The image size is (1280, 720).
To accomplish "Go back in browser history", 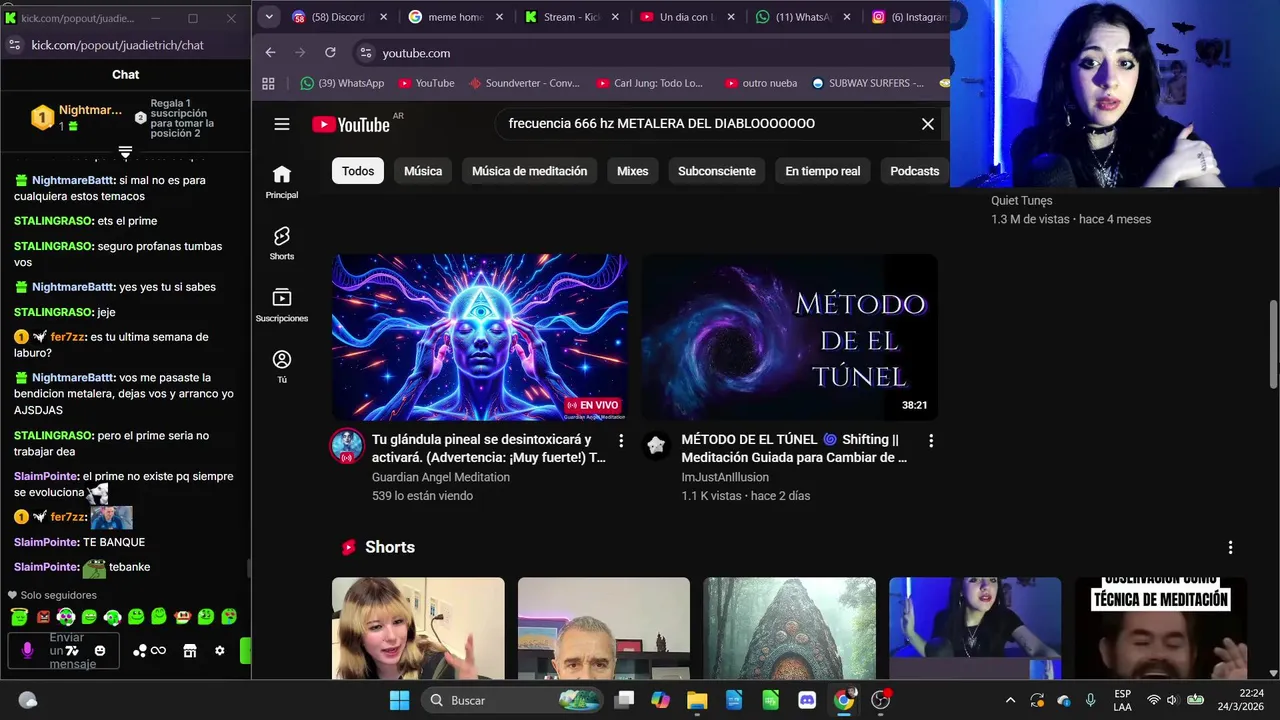I will click(x=270, y=53).
